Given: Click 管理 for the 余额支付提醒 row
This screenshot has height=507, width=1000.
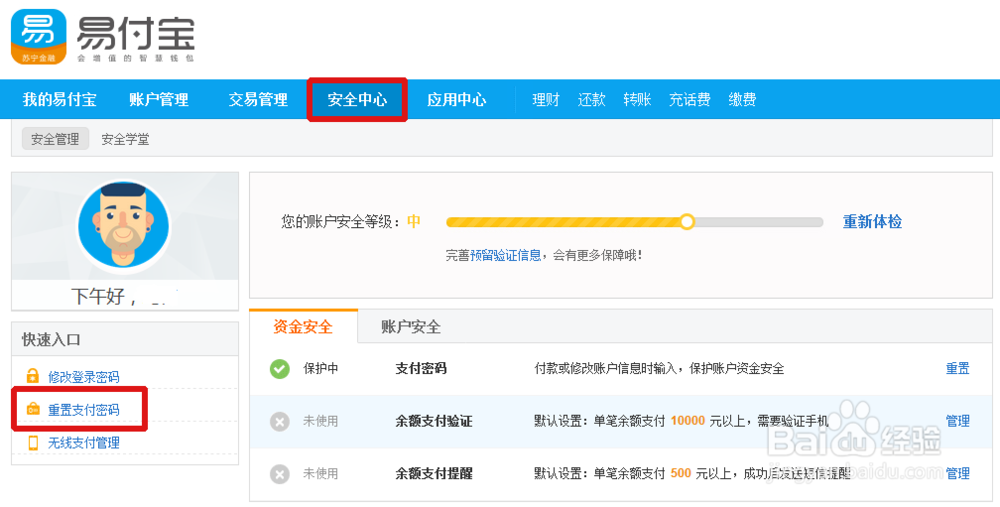Looking at the screenshot, I should (957, 474).
